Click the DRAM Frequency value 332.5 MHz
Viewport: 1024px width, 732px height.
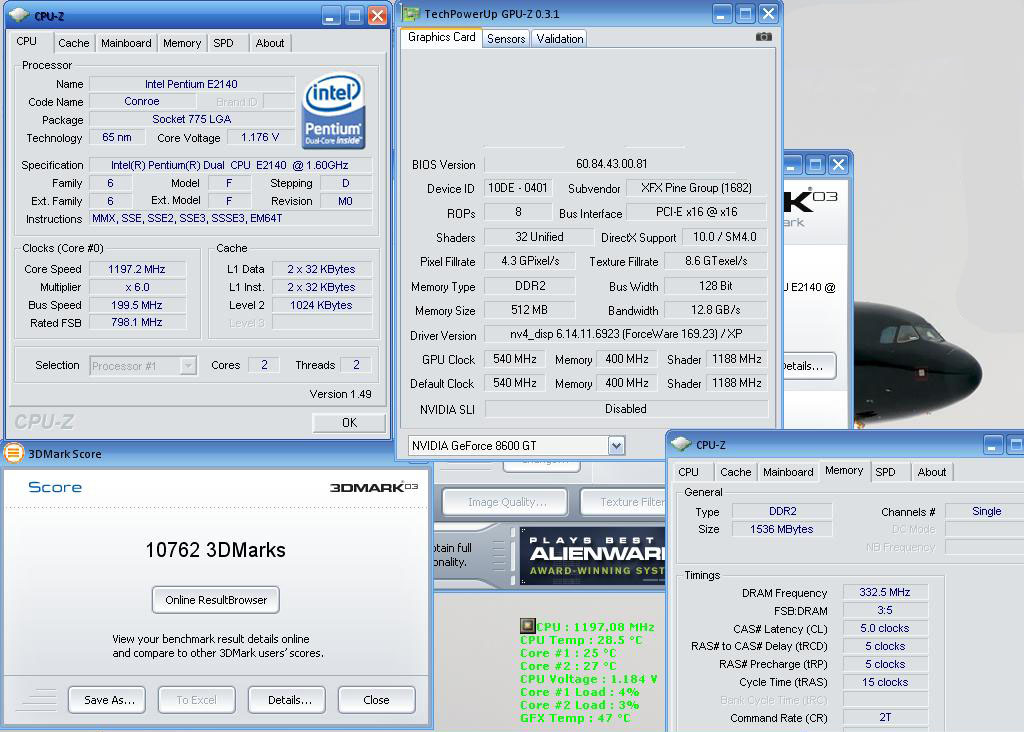(x=885, y=592)
